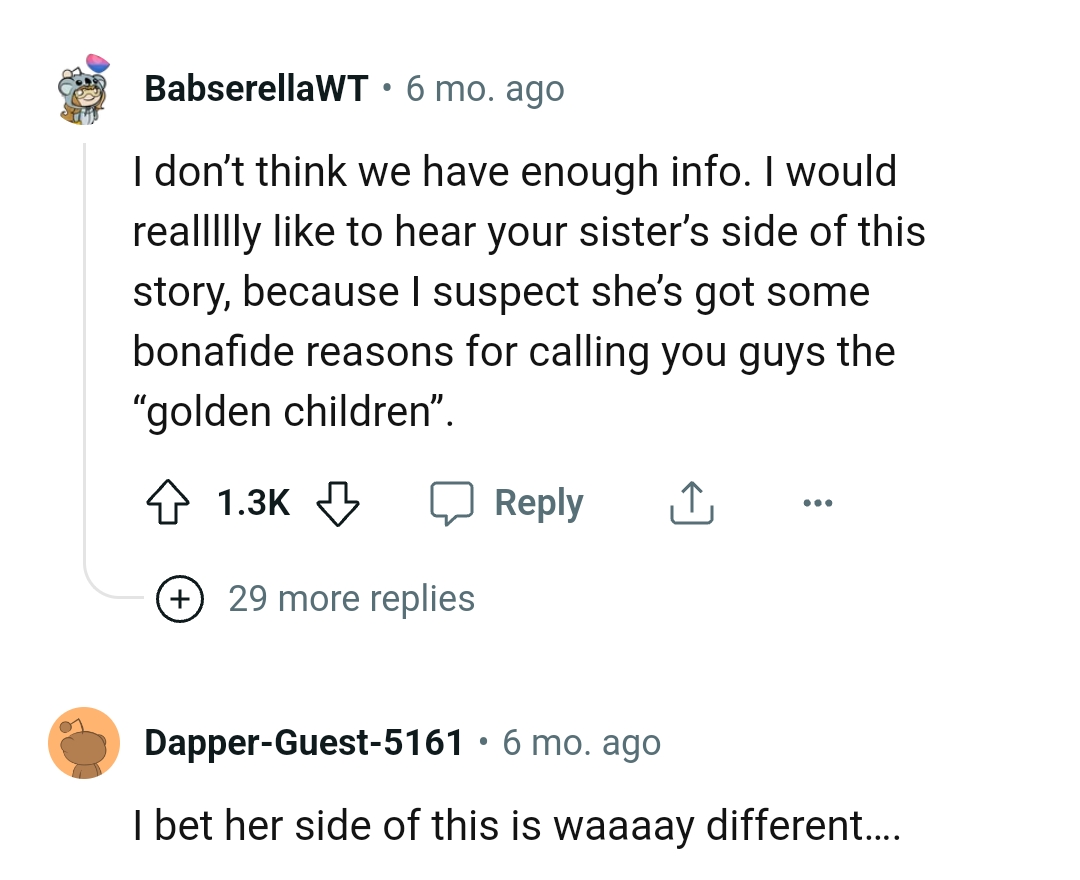Screen dimensions: 1080x880
Task: Click the plus icon next to more replies
Action: (x=180, y=598)
